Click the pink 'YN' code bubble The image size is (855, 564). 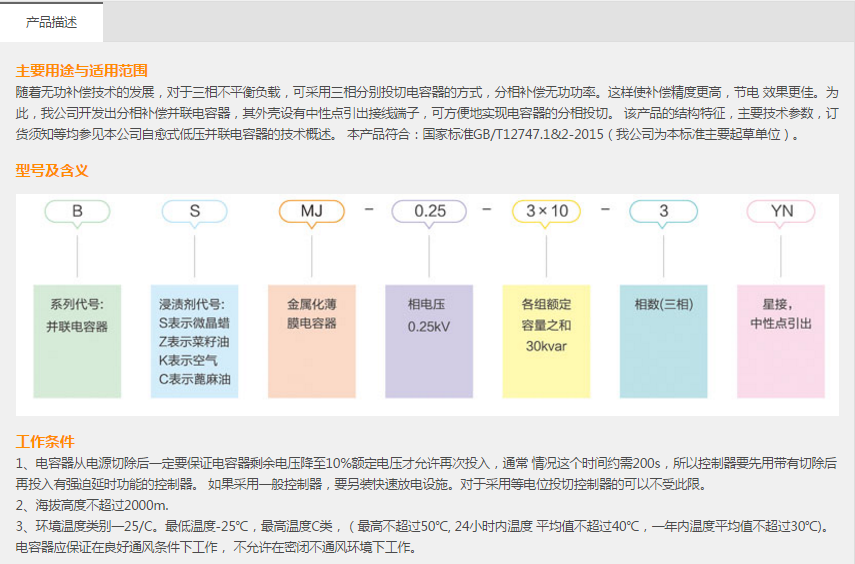(780, 211)
